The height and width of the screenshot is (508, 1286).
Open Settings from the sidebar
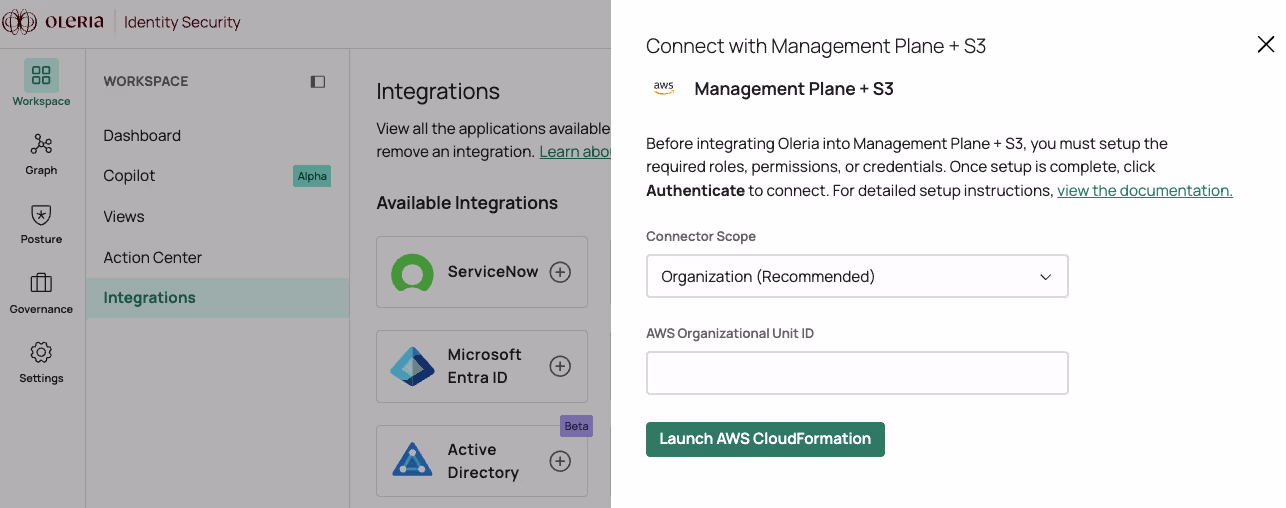[x=41, y=362]
